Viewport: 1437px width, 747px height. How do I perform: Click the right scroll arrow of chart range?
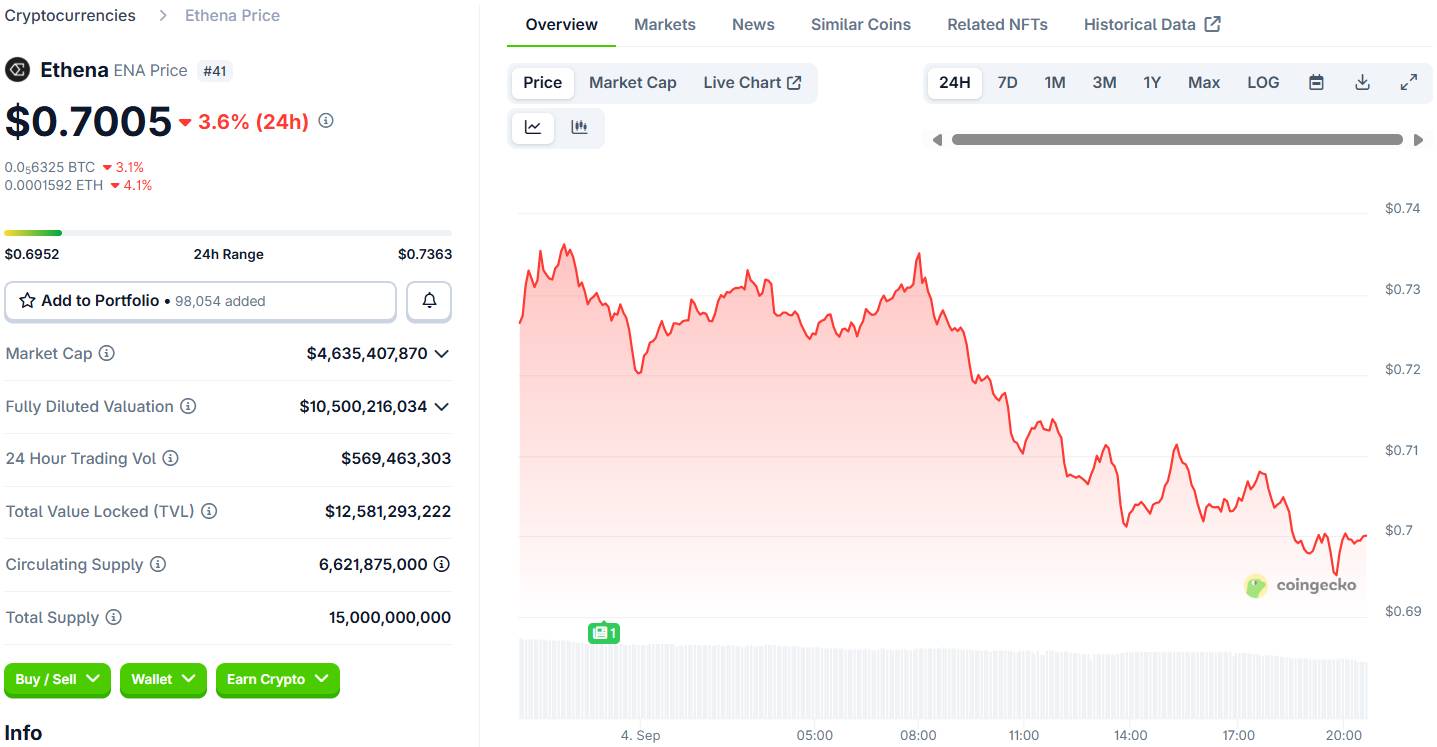pyautogui.click(x=1418, y=140)
